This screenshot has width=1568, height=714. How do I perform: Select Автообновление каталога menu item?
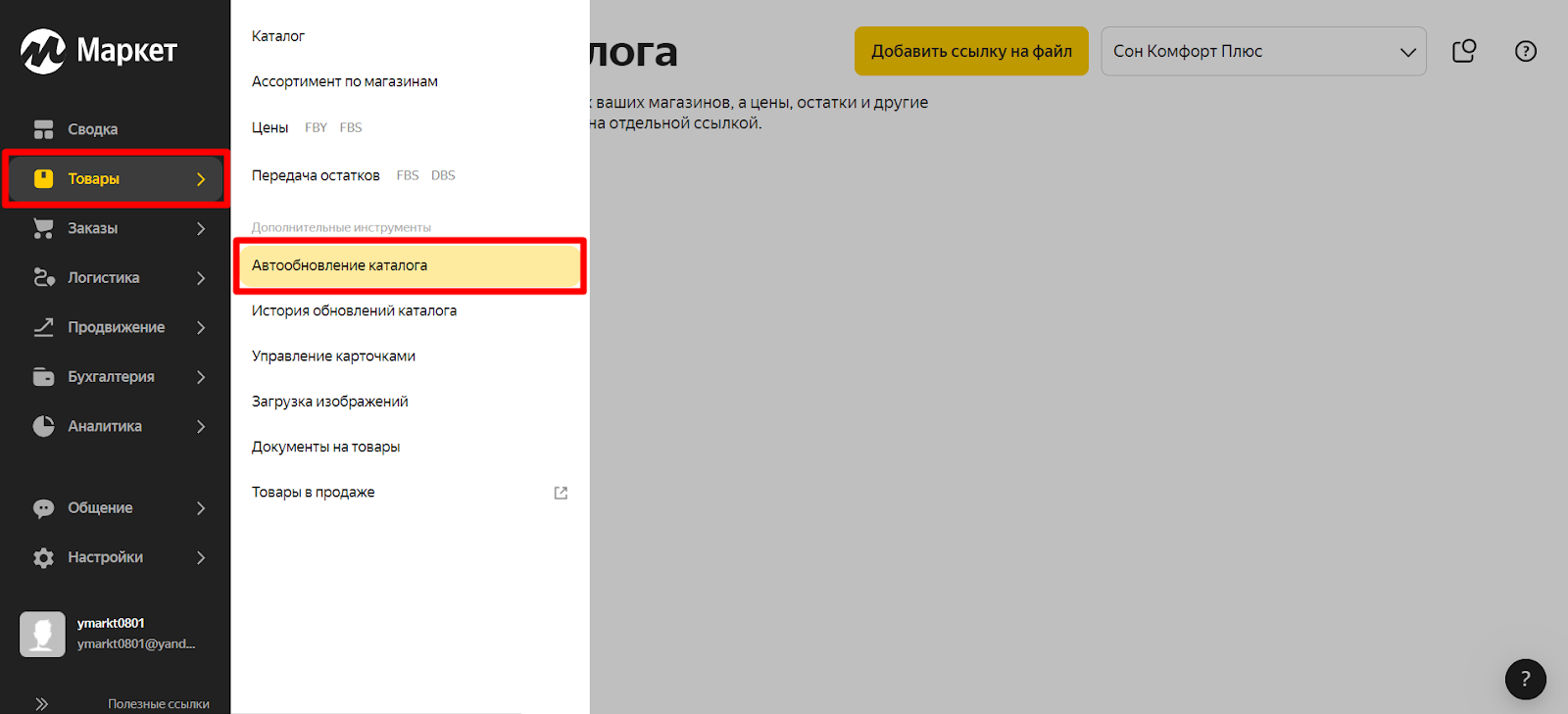click(x=339, y=265)
